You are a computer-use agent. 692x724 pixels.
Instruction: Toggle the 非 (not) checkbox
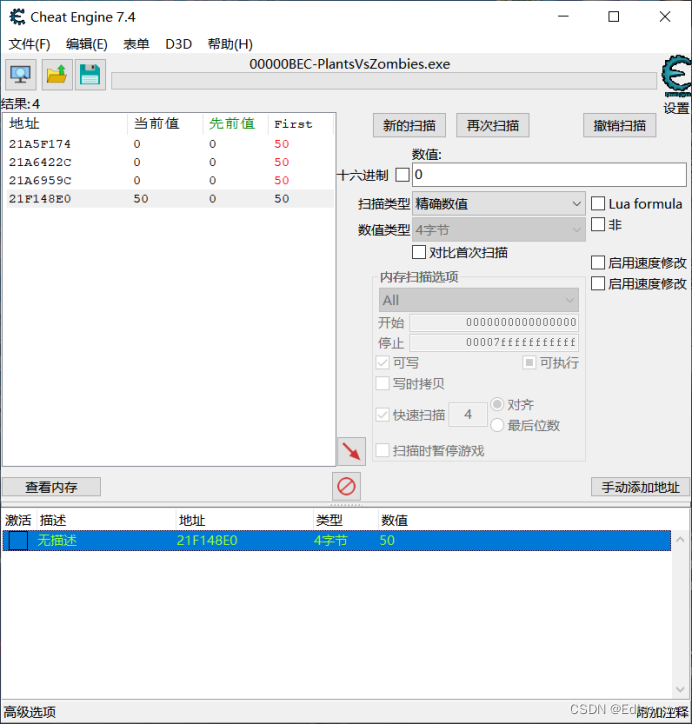point(598,224)
